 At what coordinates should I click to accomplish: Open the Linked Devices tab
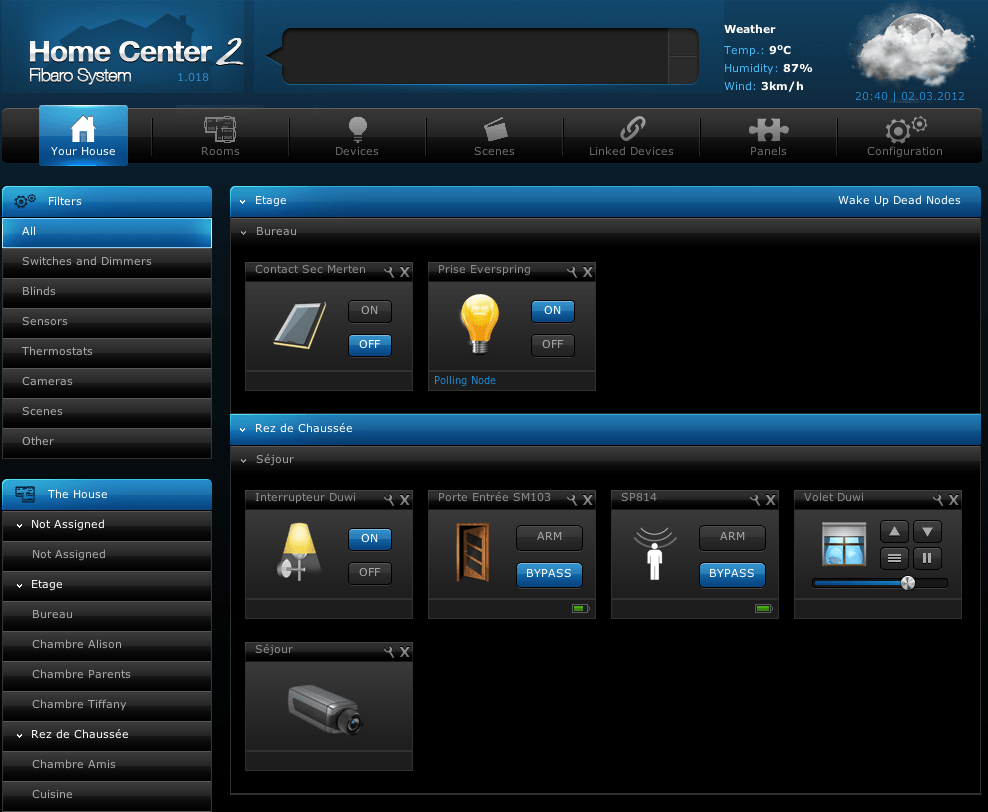(631, 136)
